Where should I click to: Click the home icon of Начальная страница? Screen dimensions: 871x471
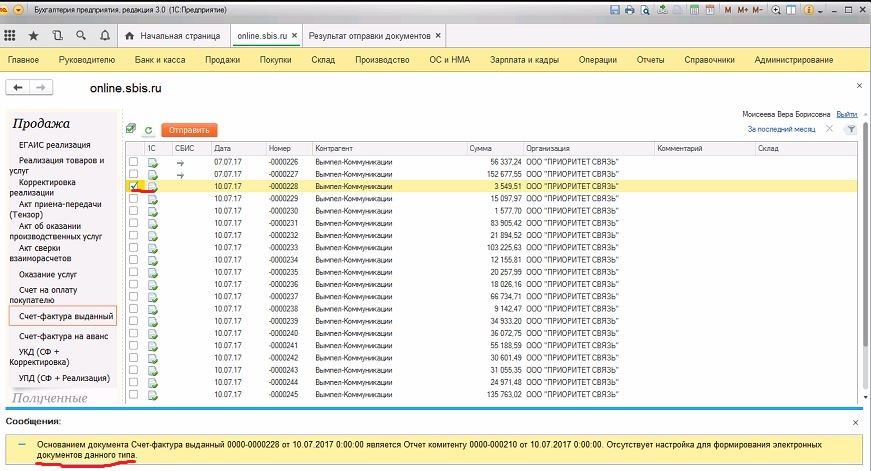tap(130, 36)
